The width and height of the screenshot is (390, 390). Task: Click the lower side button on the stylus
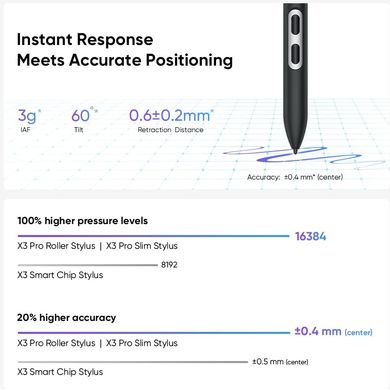coord(295,54)
